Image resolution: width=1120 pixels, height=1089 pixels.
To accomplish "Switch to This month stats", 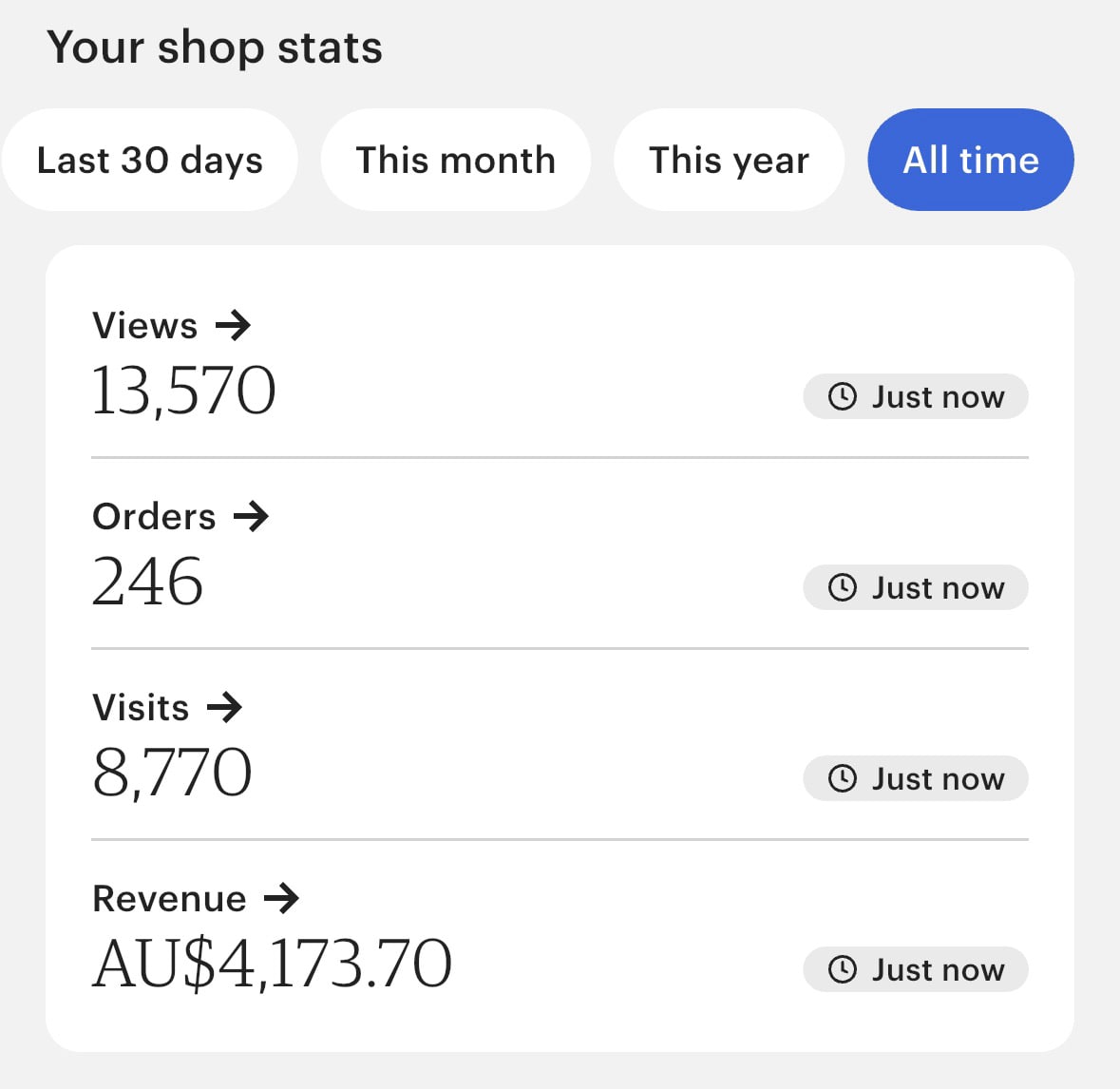I will tap(456, 160).
